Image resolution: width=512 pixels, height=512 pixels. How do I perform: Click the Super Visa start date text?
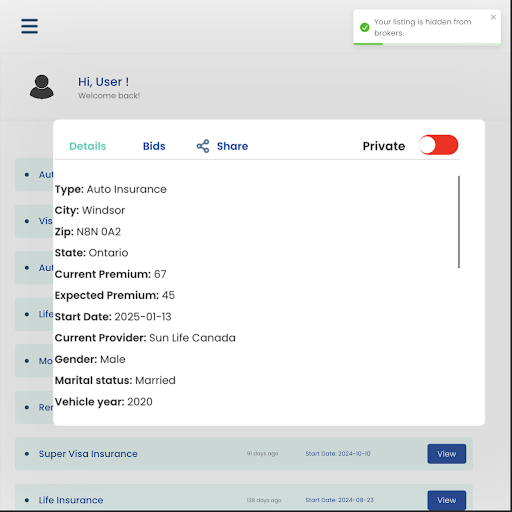(338, 454)
